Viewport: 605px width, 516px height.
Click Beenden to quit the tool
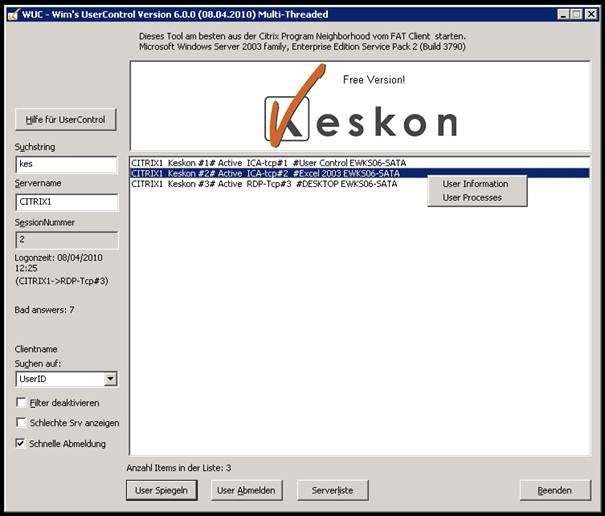555,491
